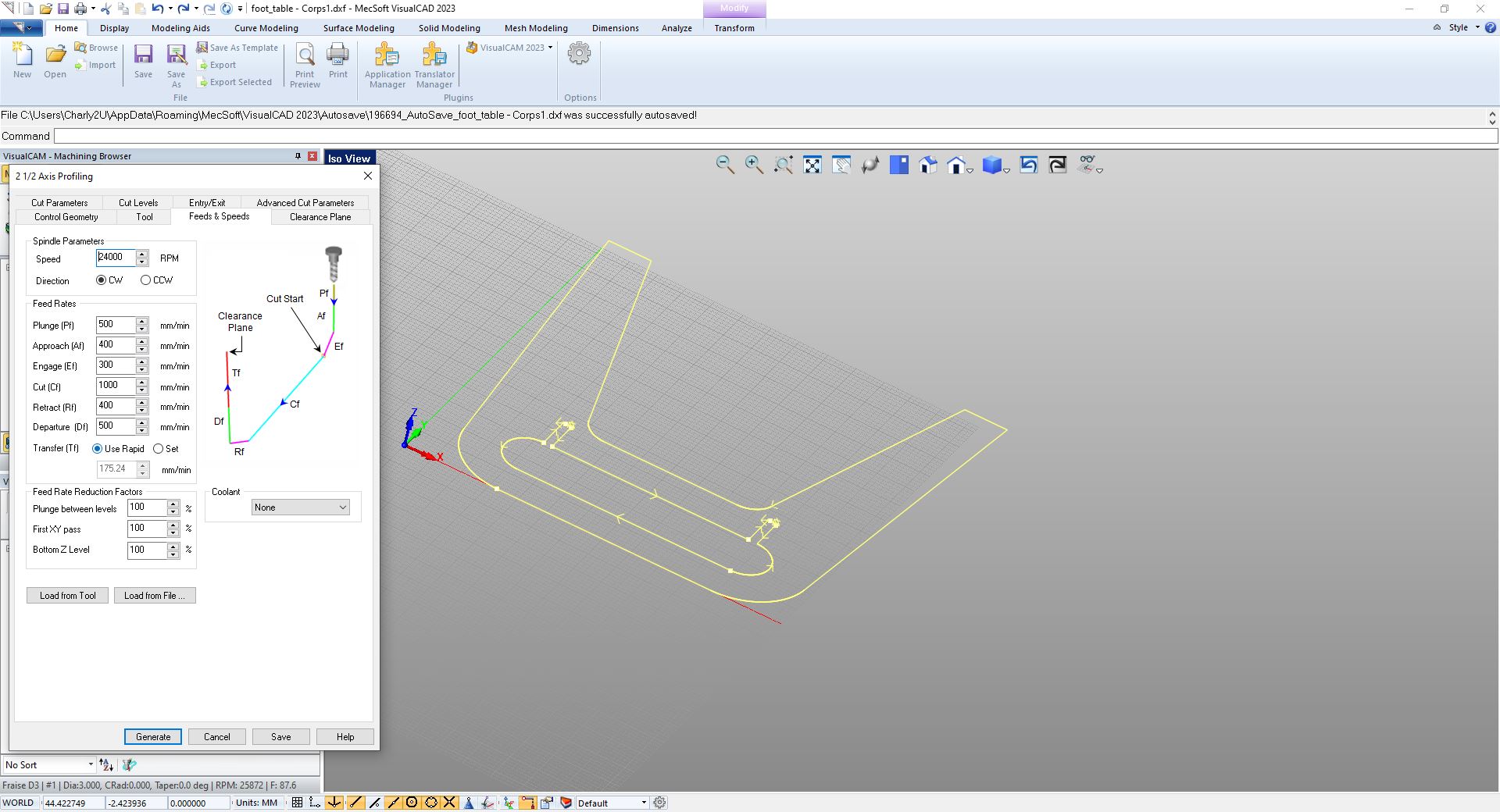The image size is (1500, 812).
Task: Open Dimensions ribbon tab
Action: [x=616, y=28]
